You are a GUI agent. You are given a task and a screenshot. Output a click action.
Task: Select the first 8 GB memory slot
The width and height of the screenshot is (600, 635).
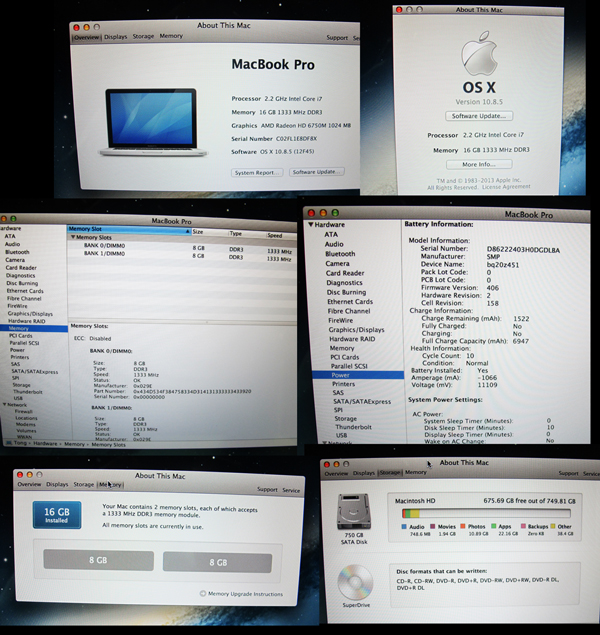click(x=98, y=560)
